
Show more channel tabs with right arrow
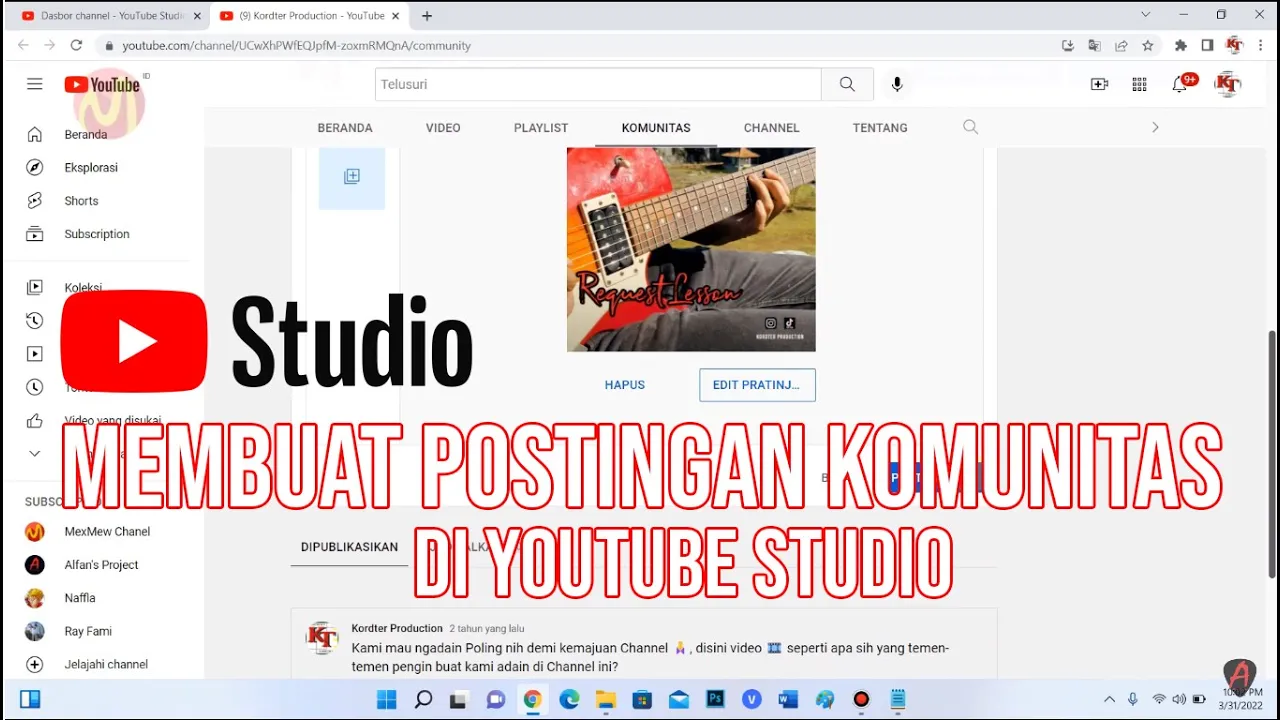(x=1155, y=127)
